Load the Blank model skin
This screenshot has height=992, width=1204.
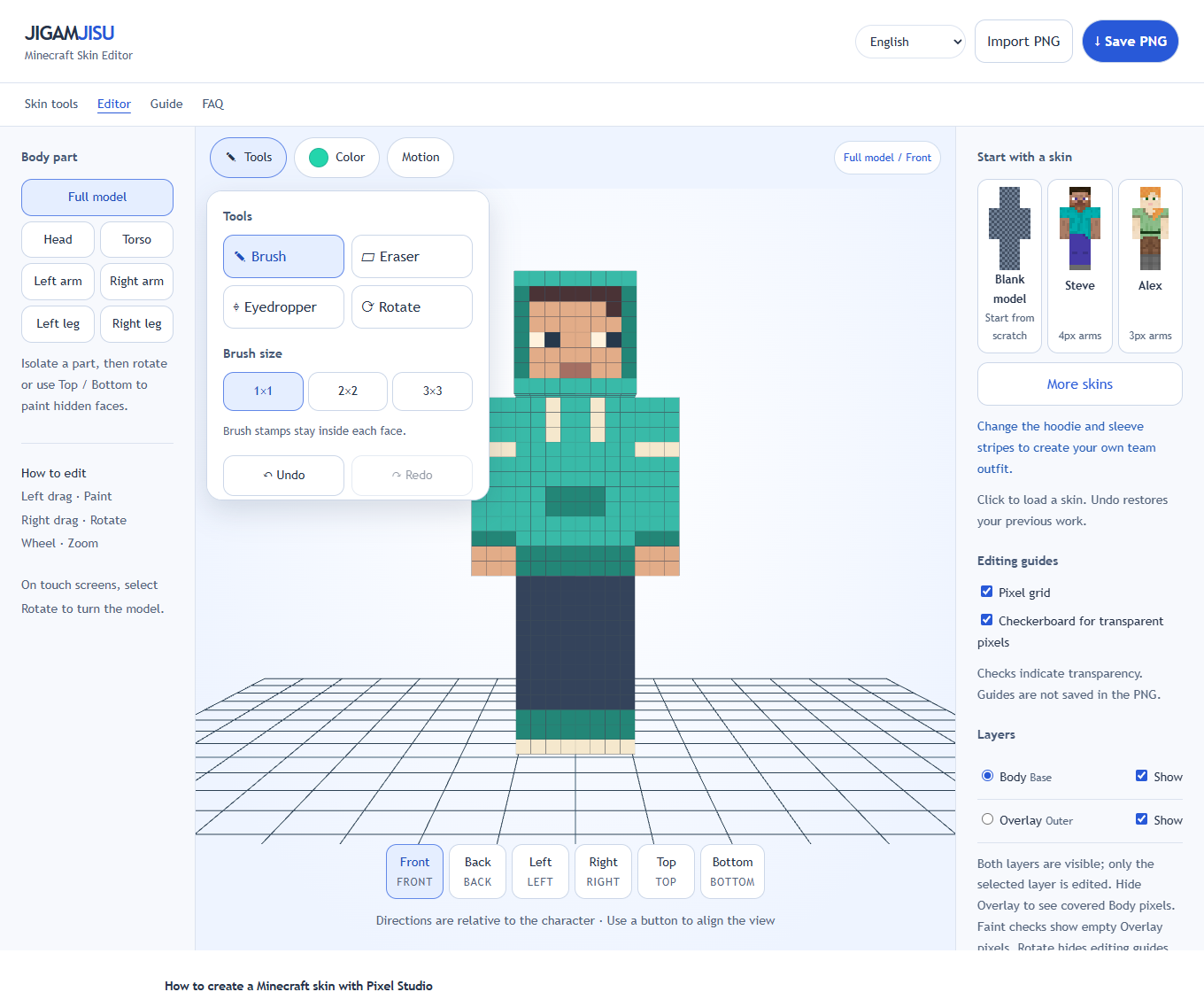coord(1009,266)
